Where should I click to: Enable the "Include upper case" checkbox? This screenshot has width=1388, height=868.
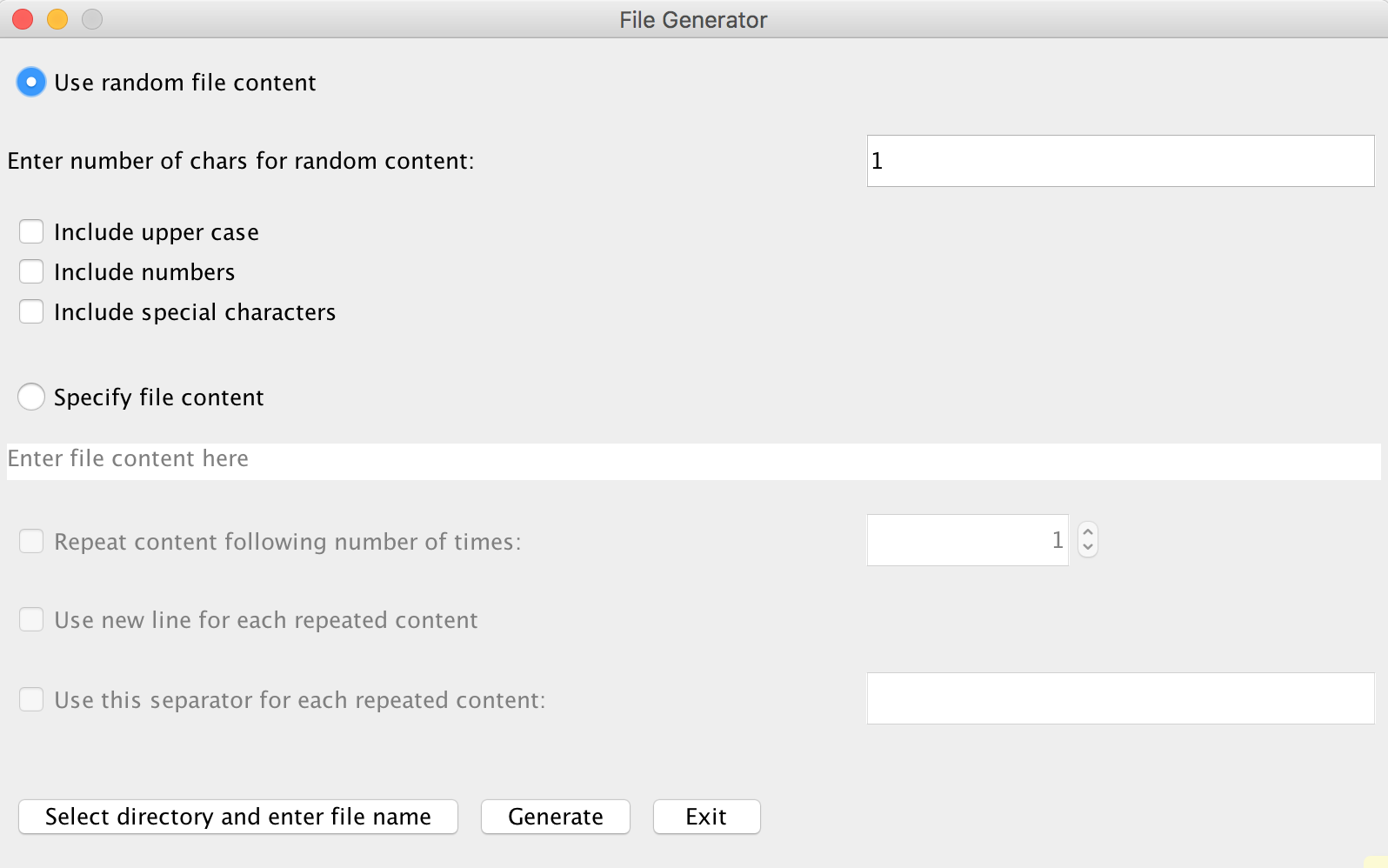pos(31,231)
